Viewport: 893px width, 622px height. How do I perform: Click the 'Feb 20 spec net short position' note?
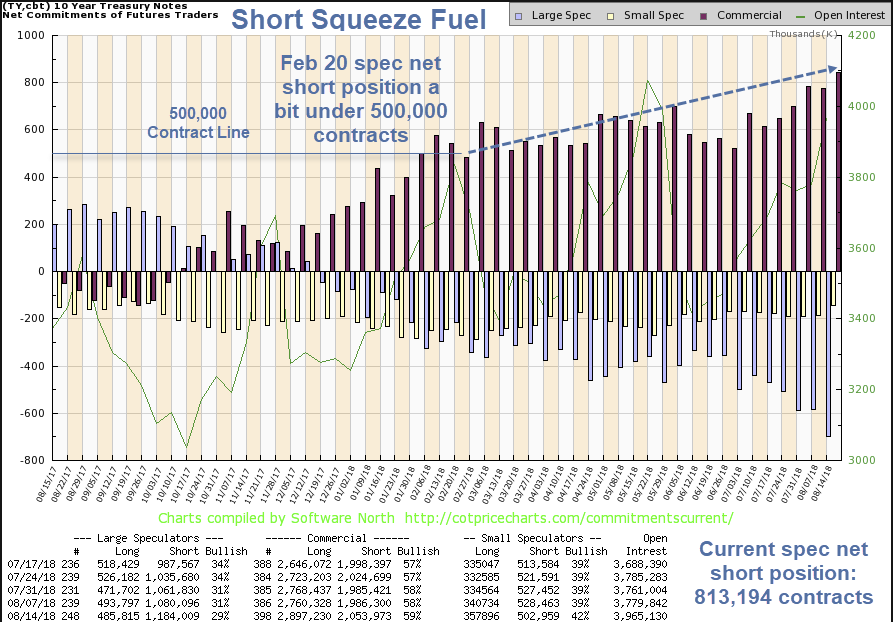(363, 98)
